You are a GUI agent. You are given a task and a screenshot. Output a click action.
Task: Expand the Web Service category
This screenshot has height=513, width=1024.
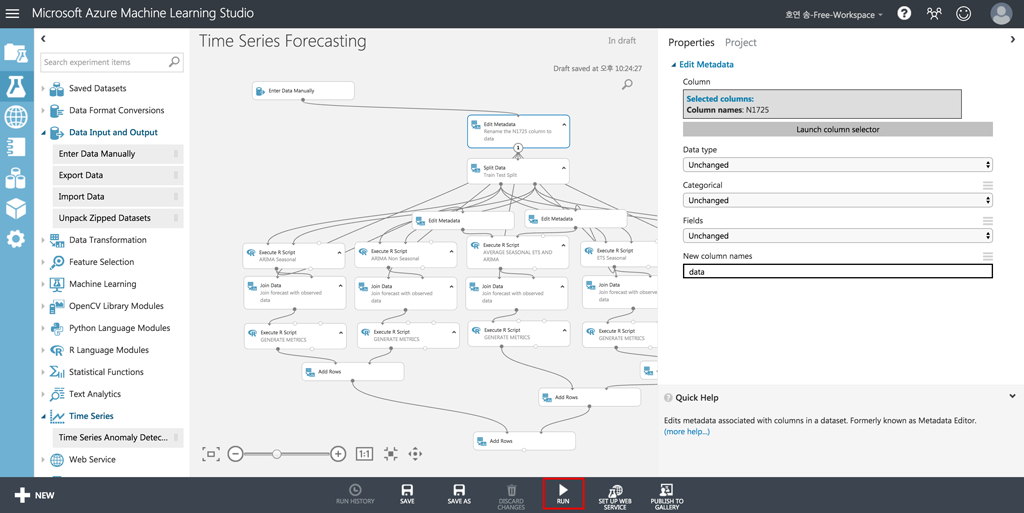tap(44, 460)
